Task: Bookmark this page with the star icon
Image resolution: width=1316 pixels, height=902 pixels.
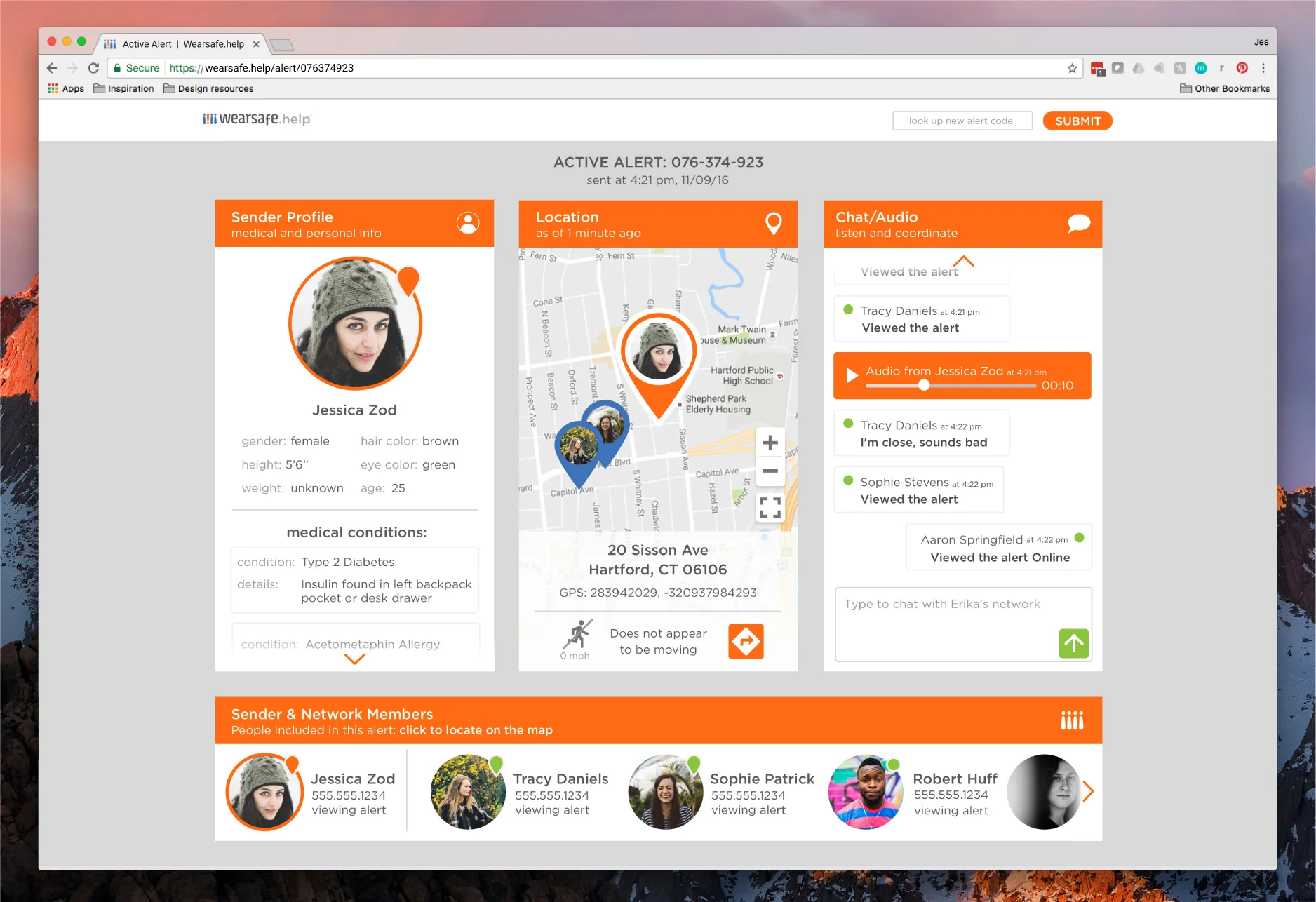Action: coord(1072,68)
